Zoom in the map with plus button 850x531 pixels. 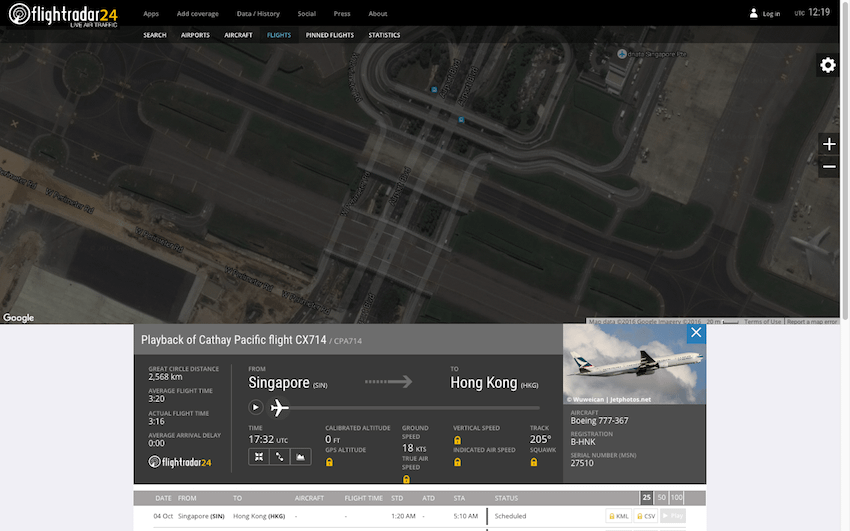[829, 144]
